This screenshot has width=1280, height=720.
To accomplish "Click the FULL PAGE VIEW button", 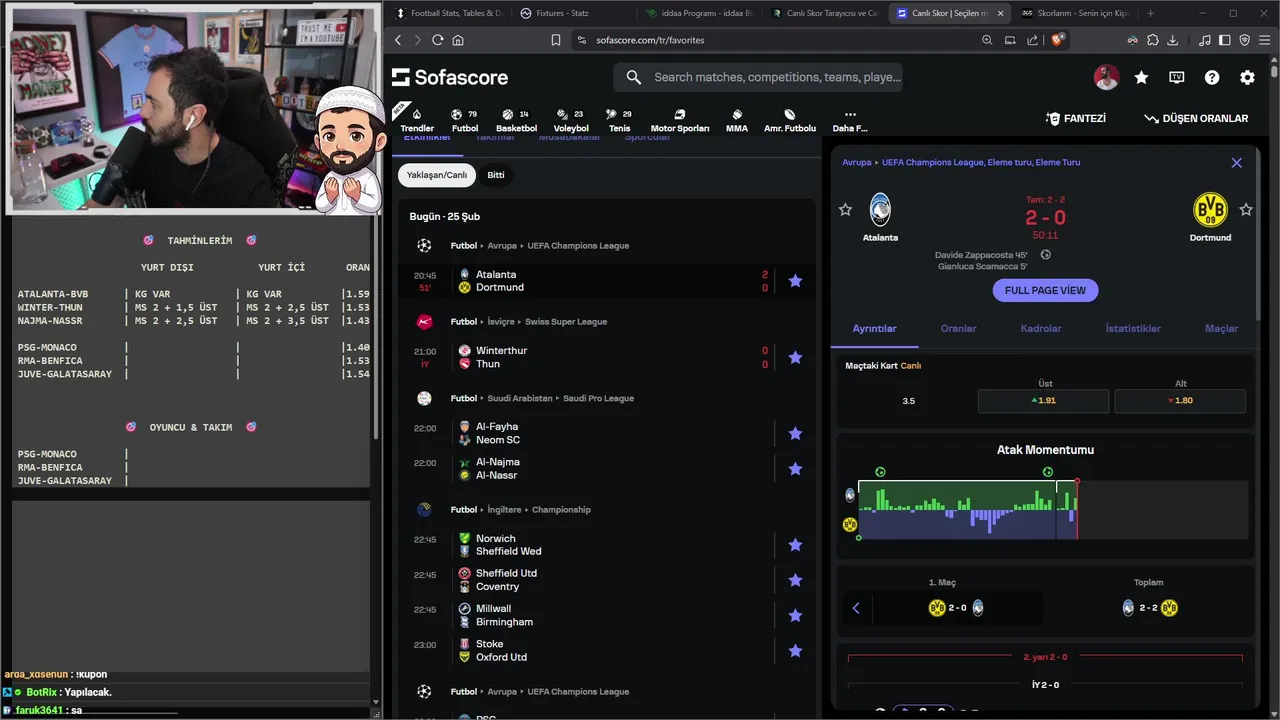I will coord(1045,290).
